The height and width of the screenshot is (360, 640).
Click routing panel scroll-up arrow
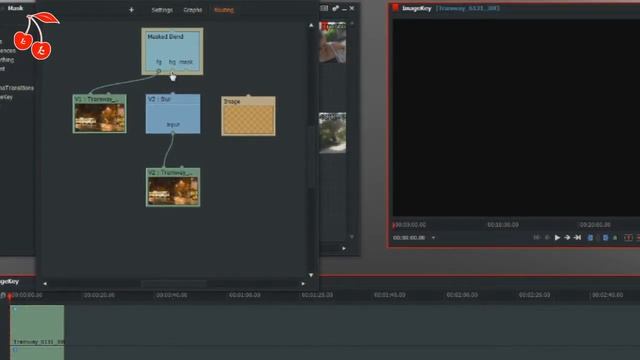pyautogui.click(x=311, y=25)
